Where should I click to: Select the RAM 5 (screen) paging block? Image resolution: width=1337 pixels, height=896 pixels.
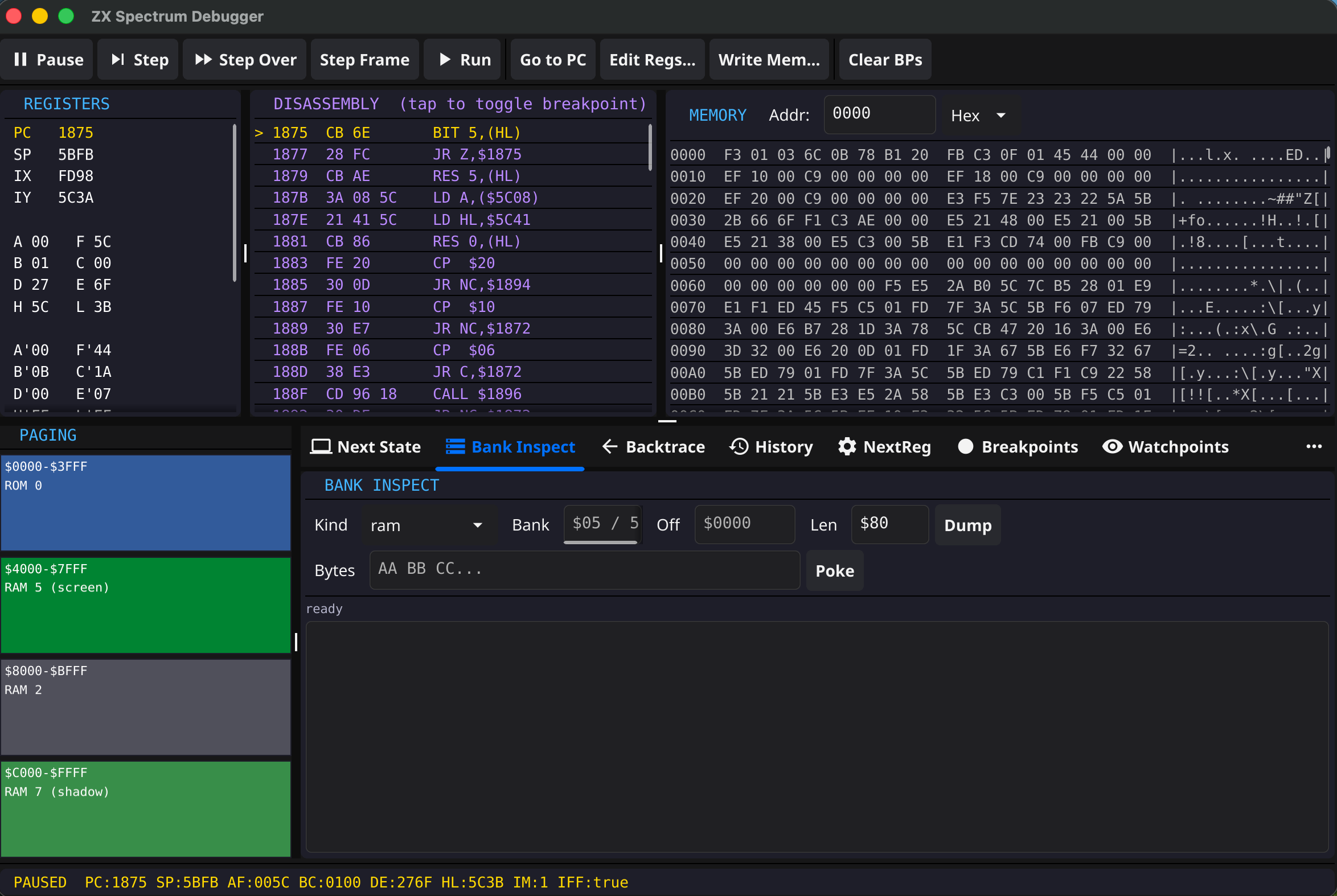146,605
